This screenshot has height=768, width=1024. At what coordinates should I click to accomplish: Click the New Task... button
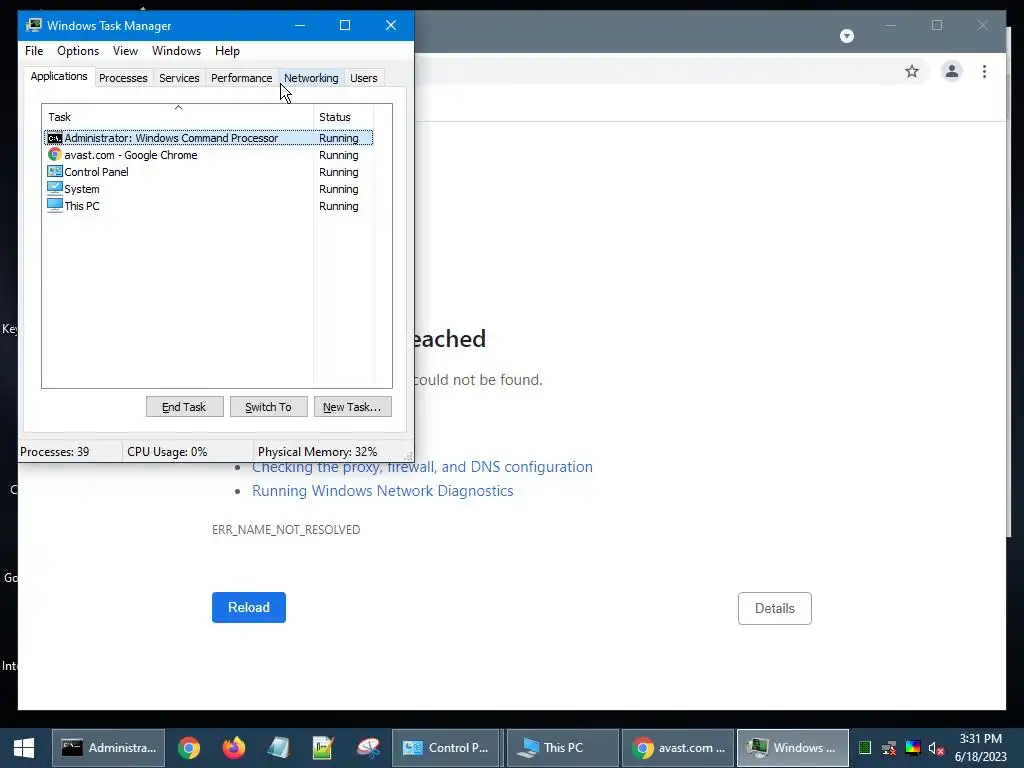tap(352, 407)
